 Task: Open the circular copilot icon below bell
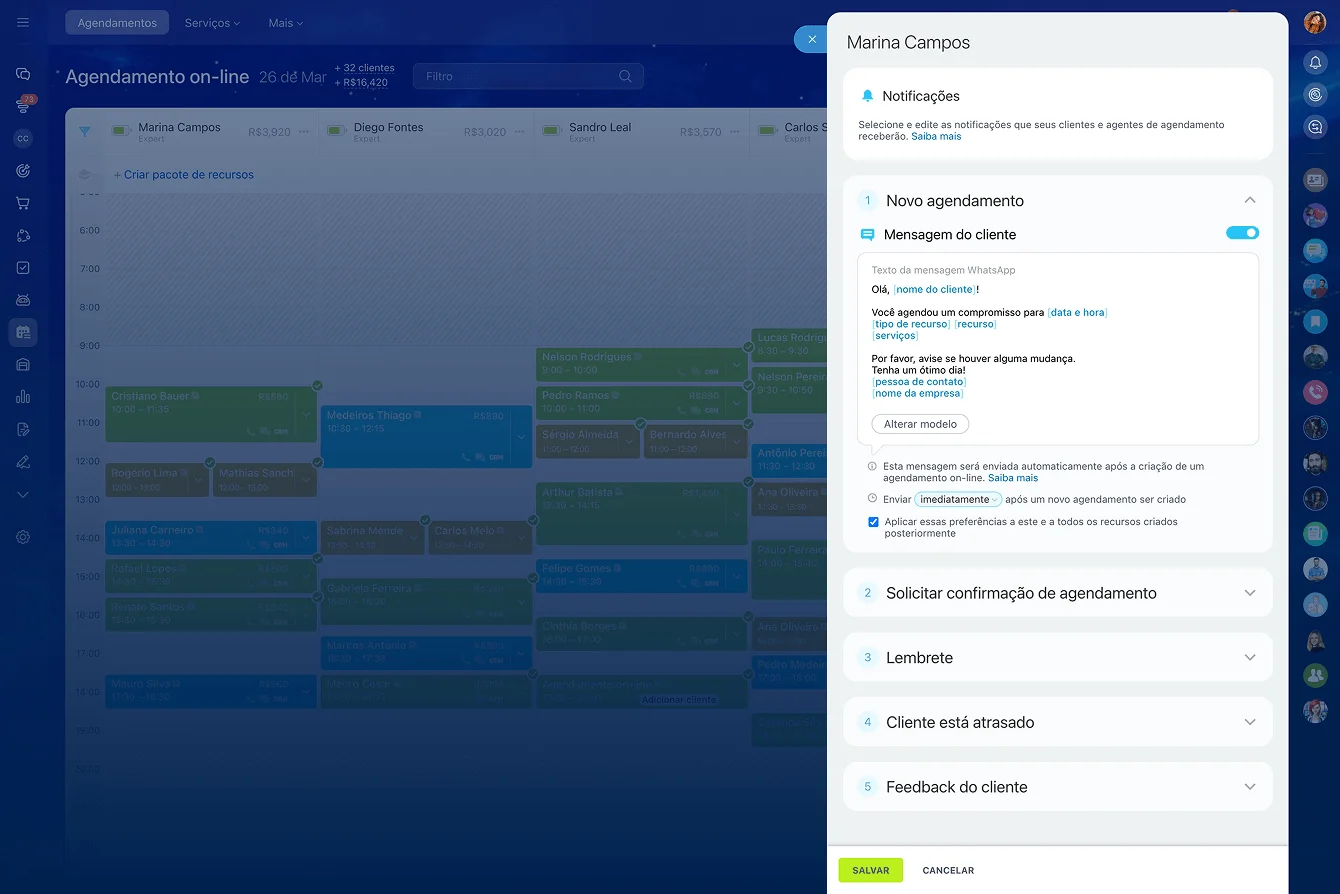(x=1315, y=94)
